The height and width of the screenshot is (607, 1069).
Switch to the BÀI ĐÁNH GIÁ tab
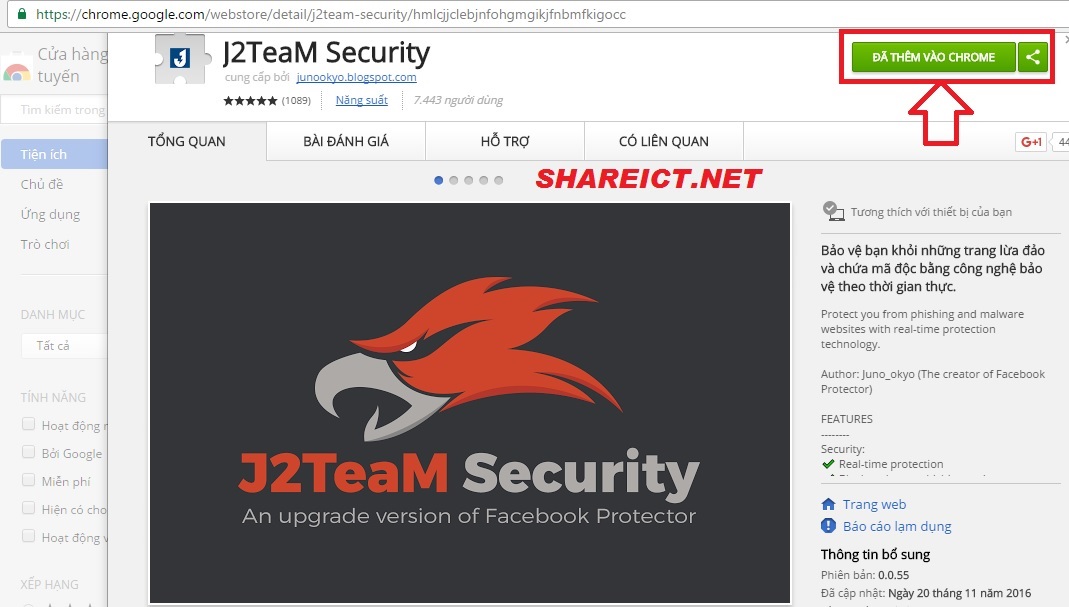point(346,141)
